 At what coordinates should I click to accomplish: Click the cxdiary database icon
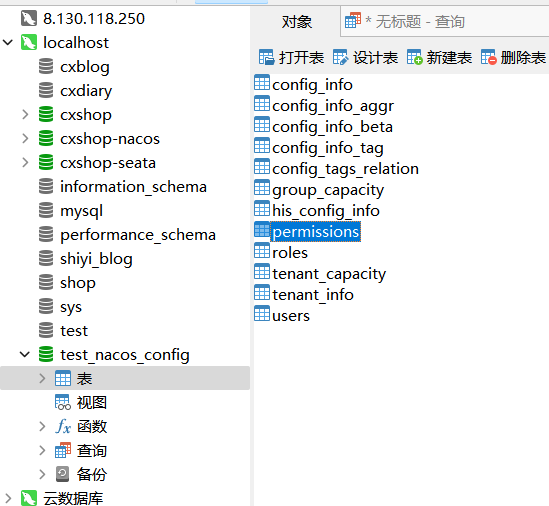pyautogui.click(x=46, y=90)
